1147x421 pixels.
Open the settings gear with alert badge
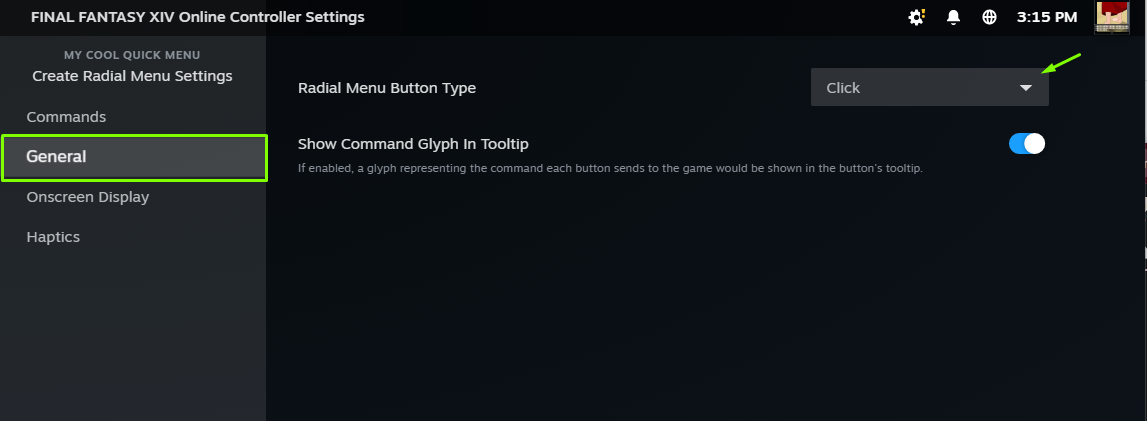pos(916,17)
